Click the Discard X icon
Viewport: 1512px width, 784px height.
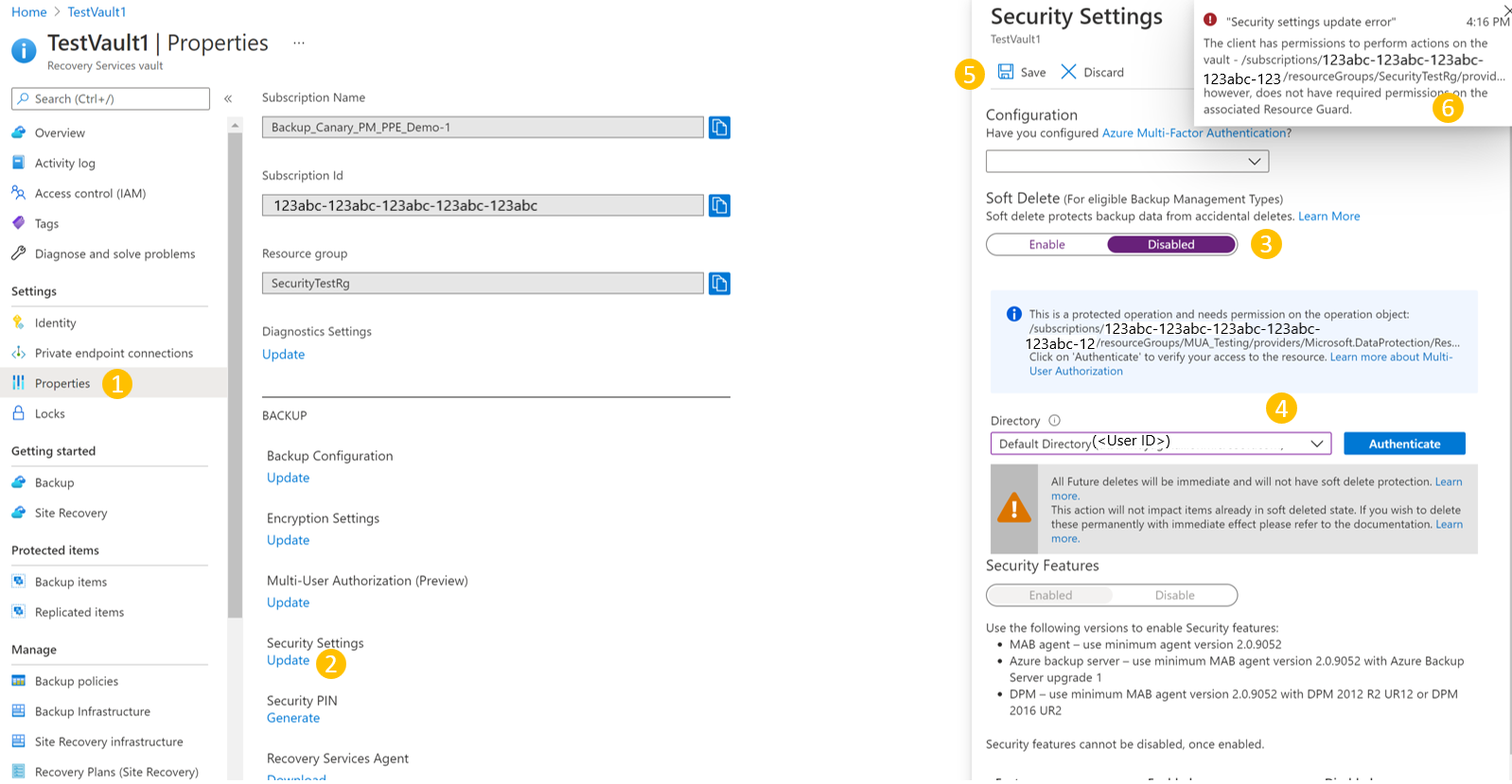[x=1068, y=72]
